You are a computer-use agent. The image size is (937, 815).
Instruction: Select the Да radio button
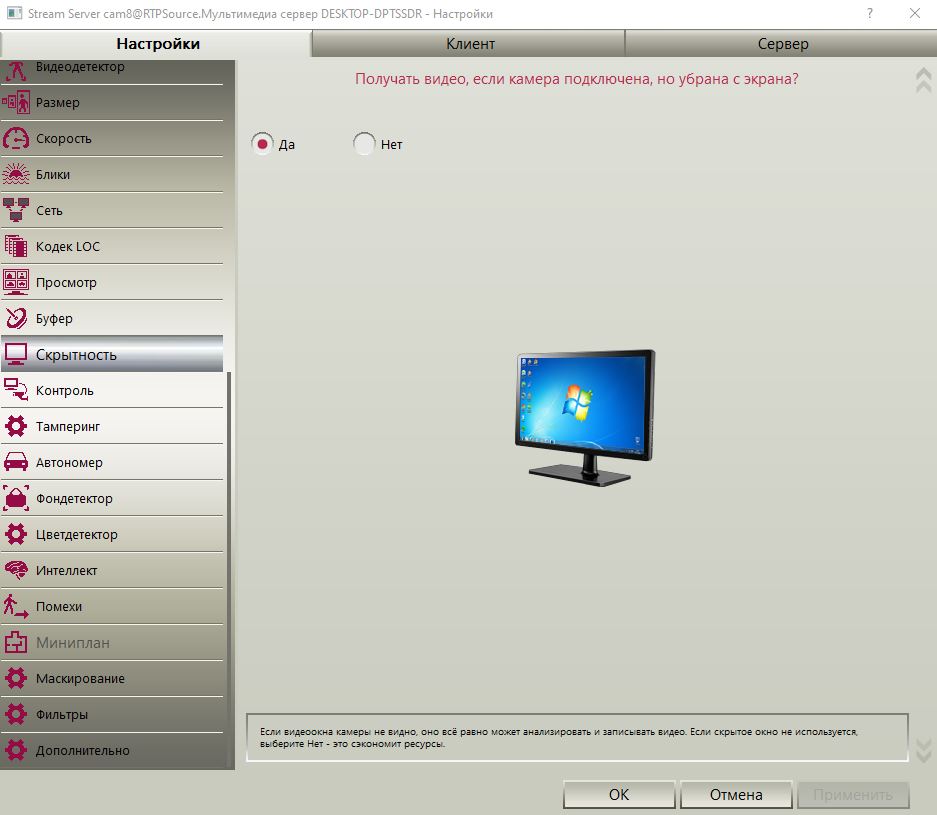pyautogui.click(x=262, y=144)
